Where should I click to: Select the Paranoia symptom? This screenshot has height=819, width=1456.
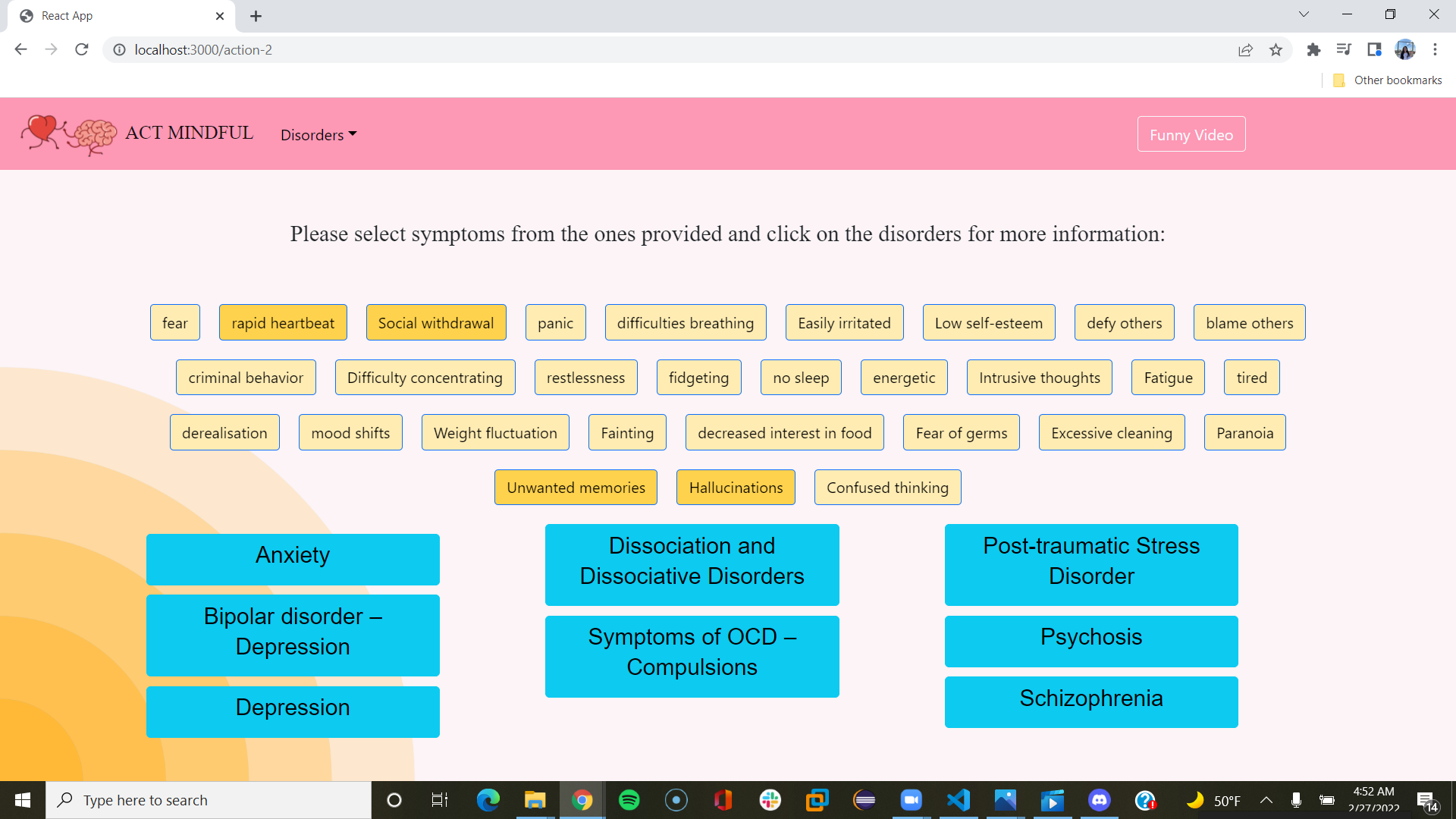[1244, 433]
